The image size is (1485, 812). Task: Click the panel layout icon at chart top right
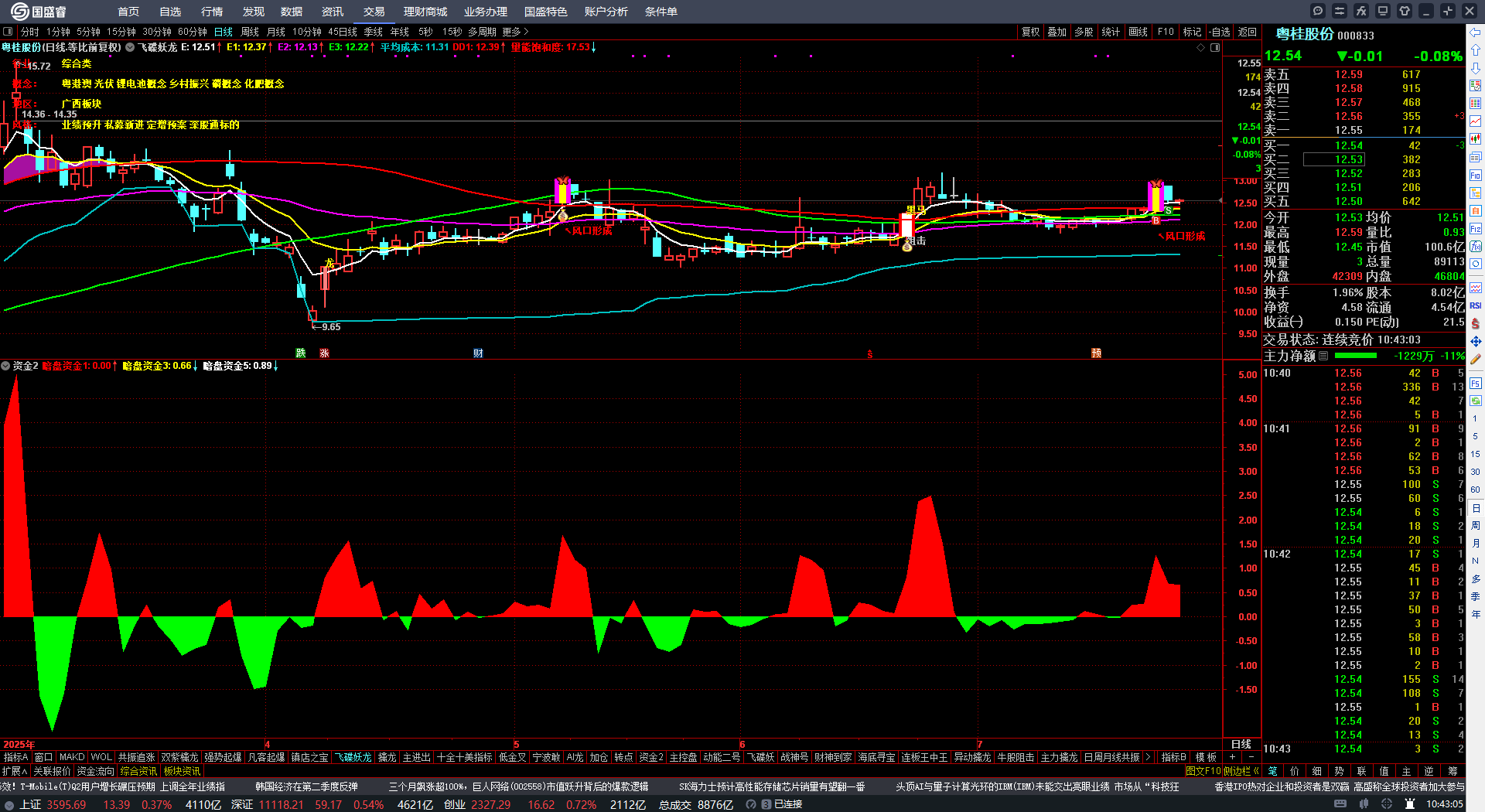tap(1215, 47)
